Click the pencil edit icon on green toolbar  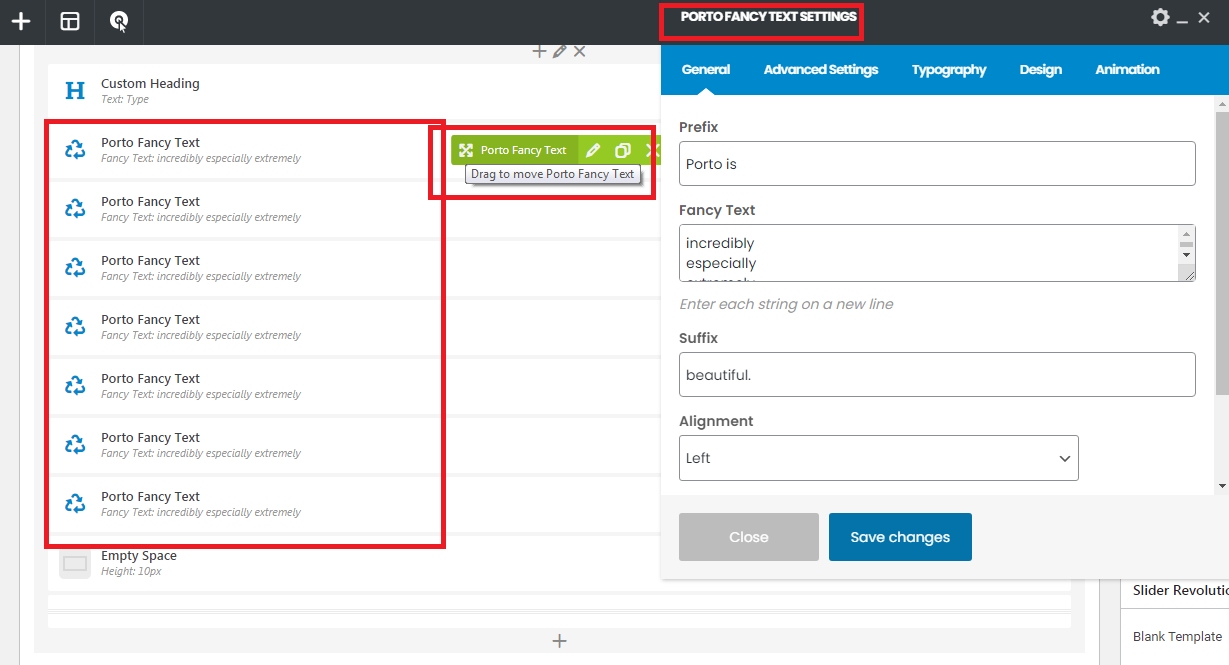pos(593,150)
